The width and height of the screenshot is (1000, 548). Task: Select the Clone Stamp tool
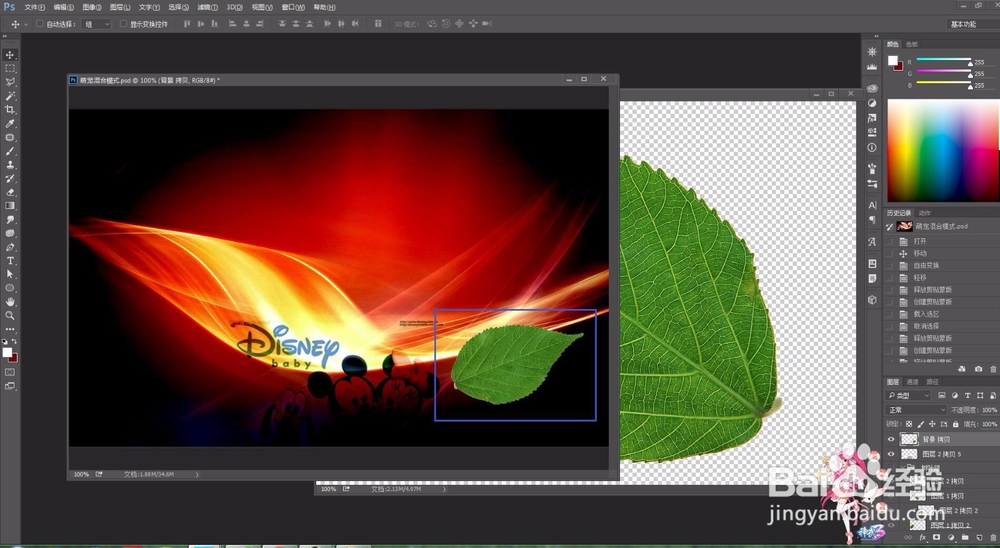(x=10, y=165)
